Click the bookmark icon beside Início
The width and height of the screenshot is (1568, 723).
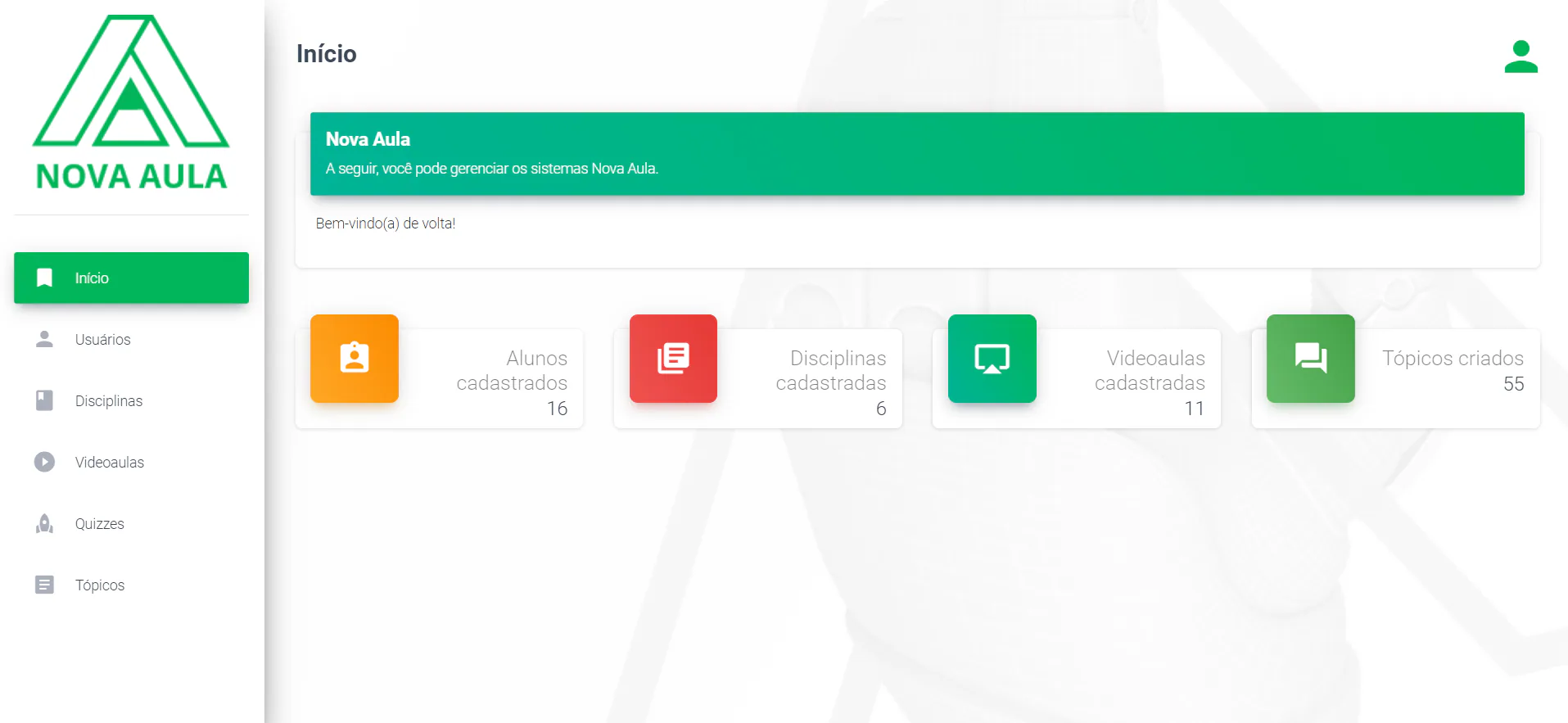pyautogui.click(x=44, y=278)
